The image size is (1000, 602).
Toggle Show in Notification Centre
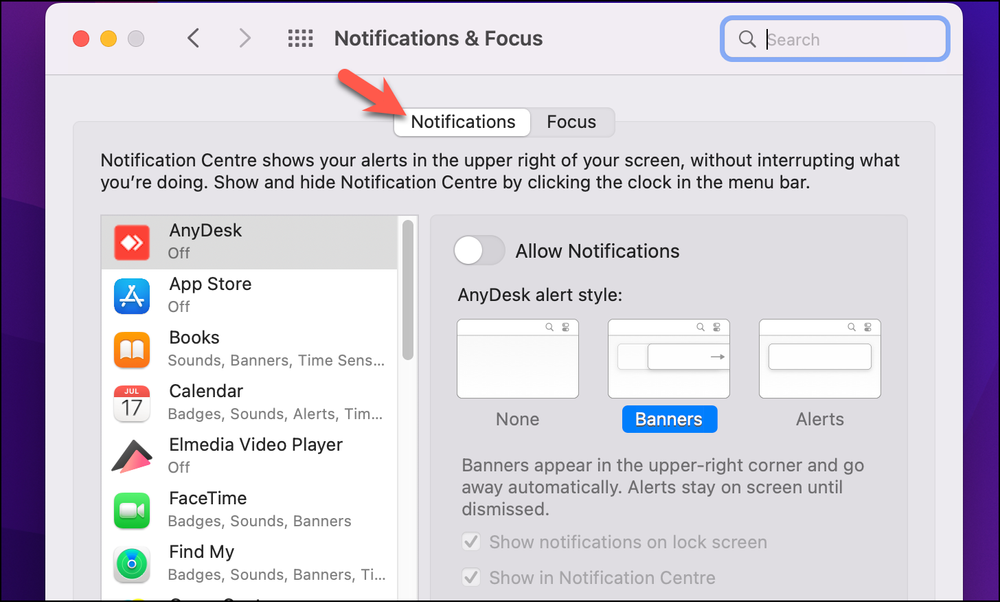pos(471,577)
